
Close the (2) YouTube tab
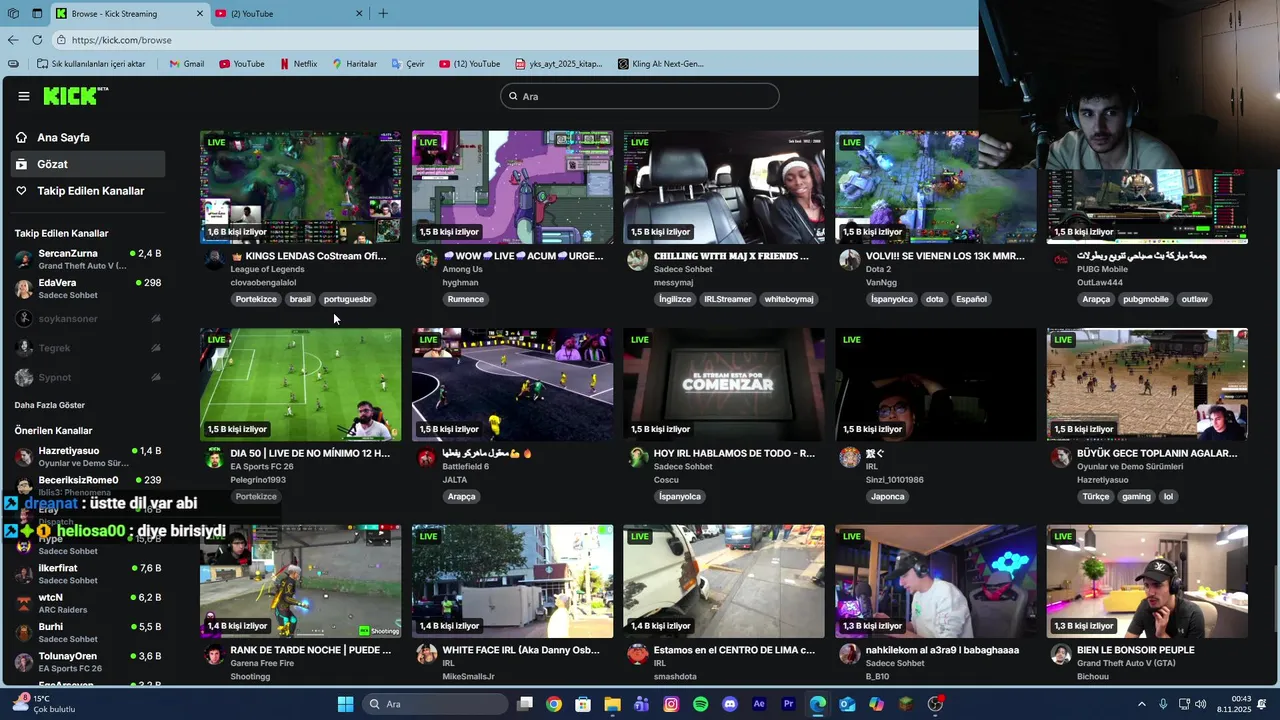tap(359, 13)
